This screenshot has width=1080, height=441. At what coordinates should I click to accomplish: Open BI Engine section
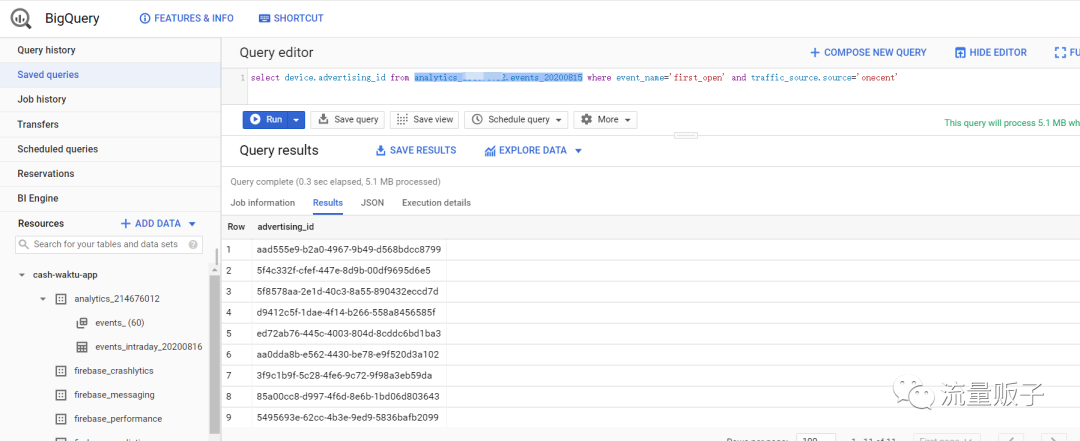coord(38,198)
